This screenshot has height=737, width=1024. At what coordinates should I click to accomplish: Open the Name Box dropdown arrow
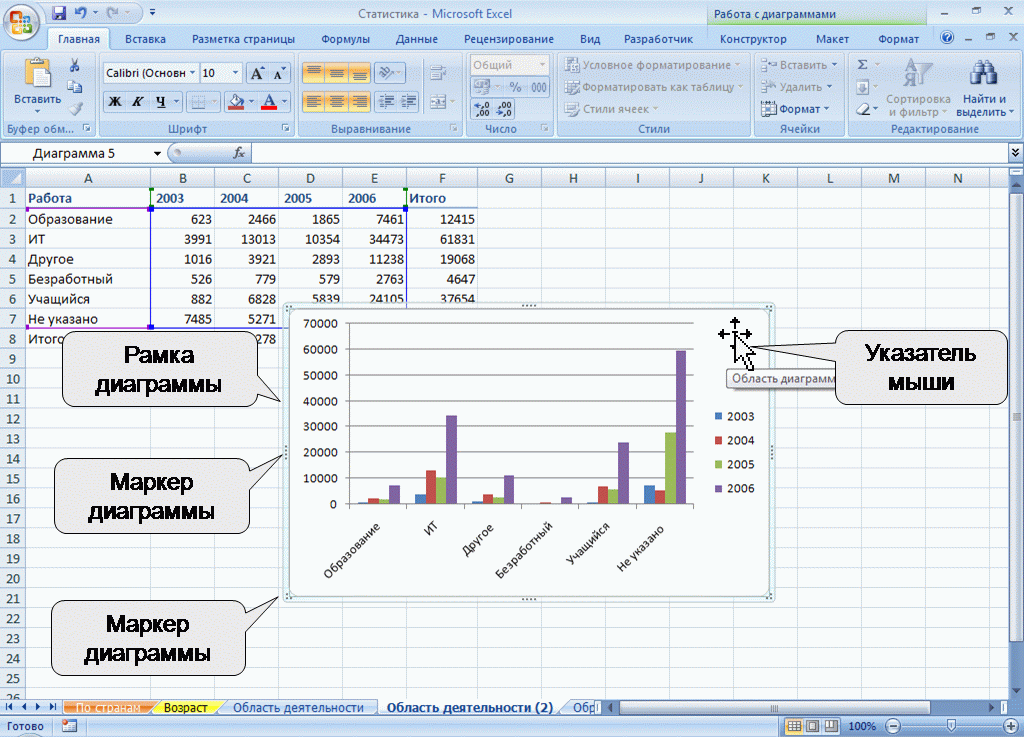(x=157, y=153)
